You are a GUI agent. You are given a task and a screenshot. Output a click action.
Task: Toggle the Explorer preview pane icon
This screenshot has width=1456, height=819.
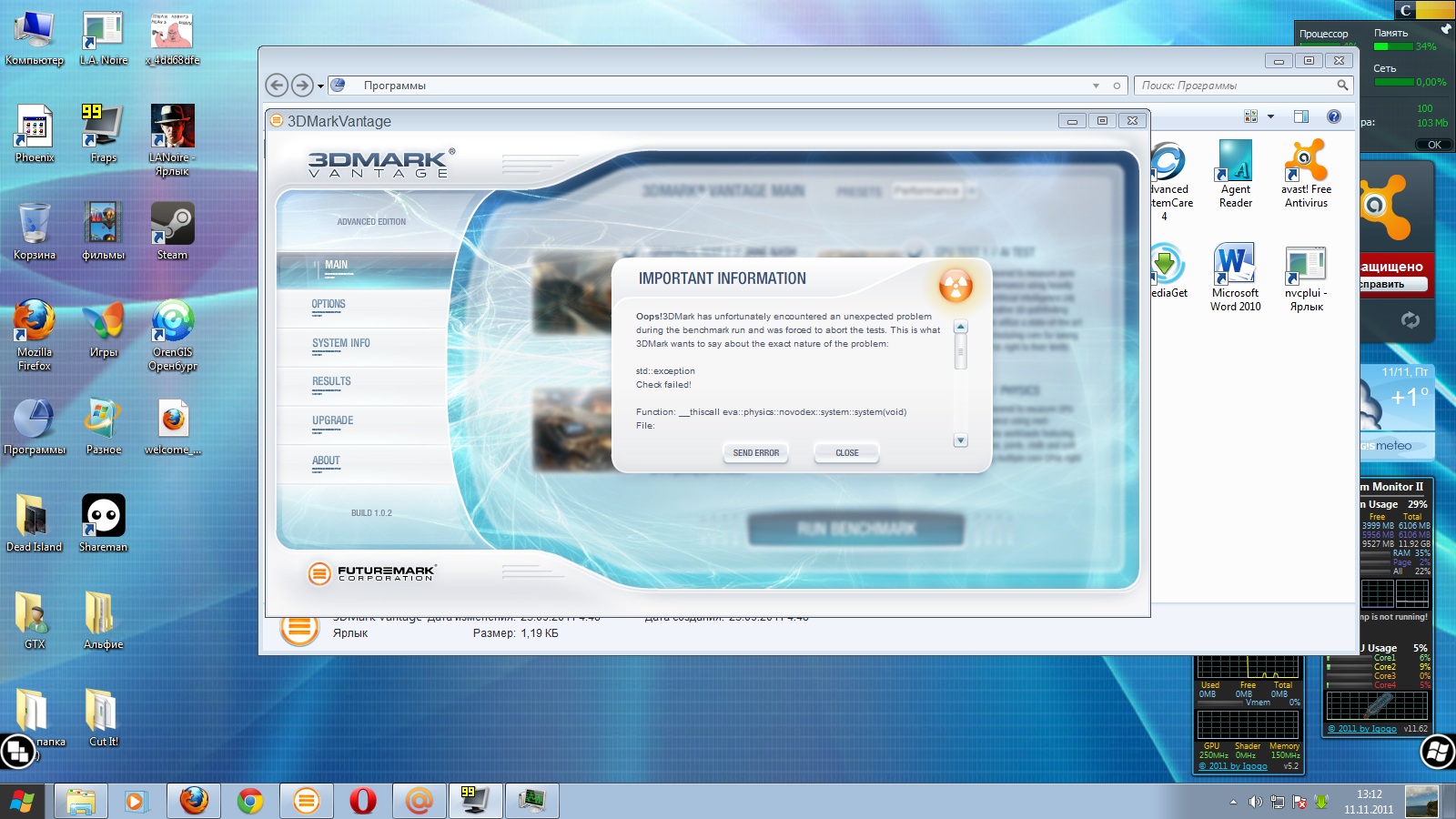pyautogui.click(x=1301, y=116)
